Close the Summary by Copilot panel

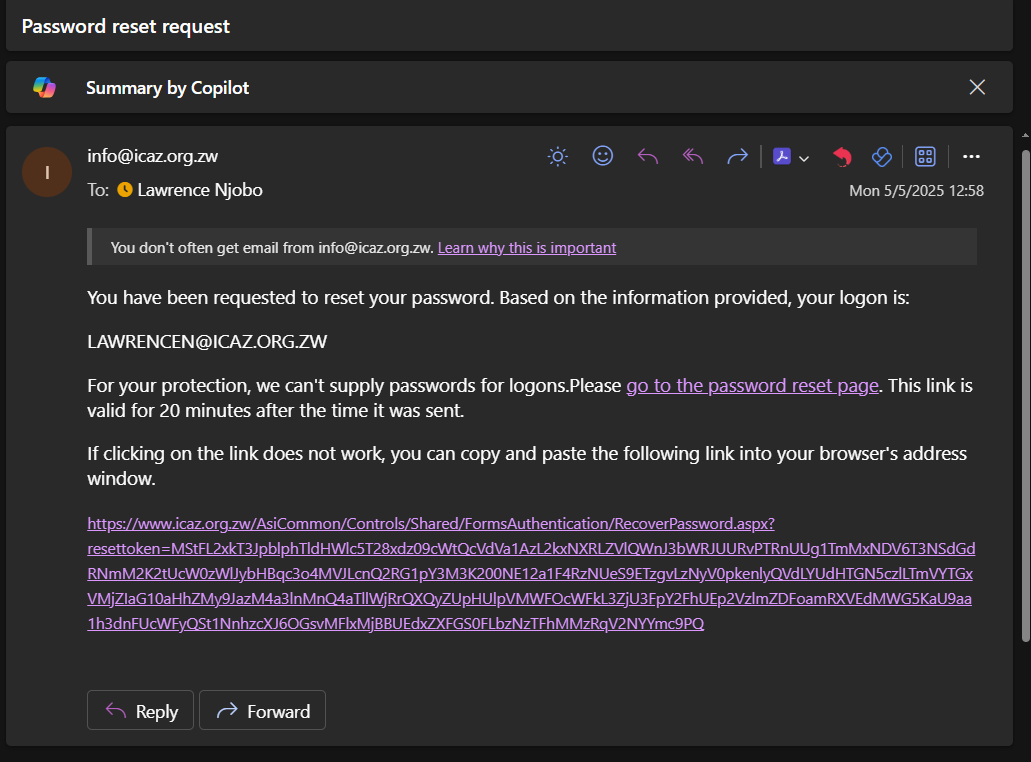[977, 87]
